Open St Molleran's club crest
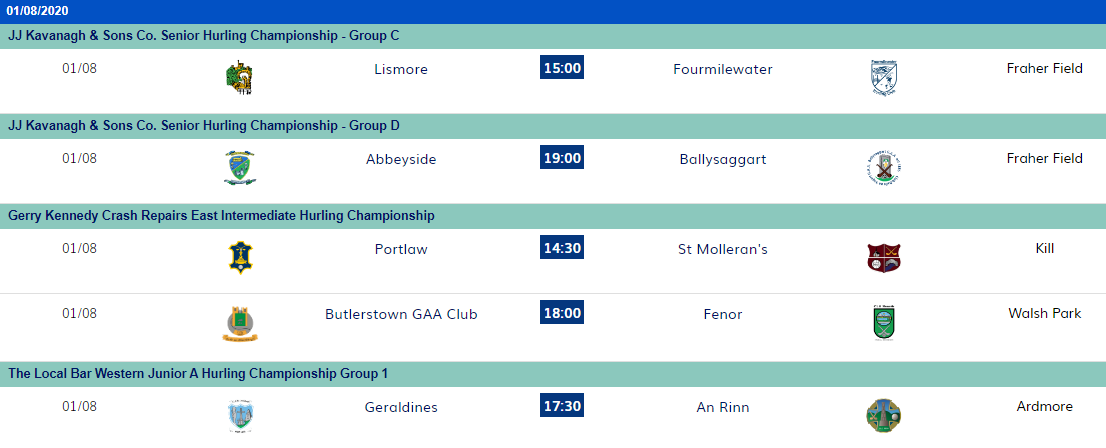 pyautogui.click(x=883, y=257)
